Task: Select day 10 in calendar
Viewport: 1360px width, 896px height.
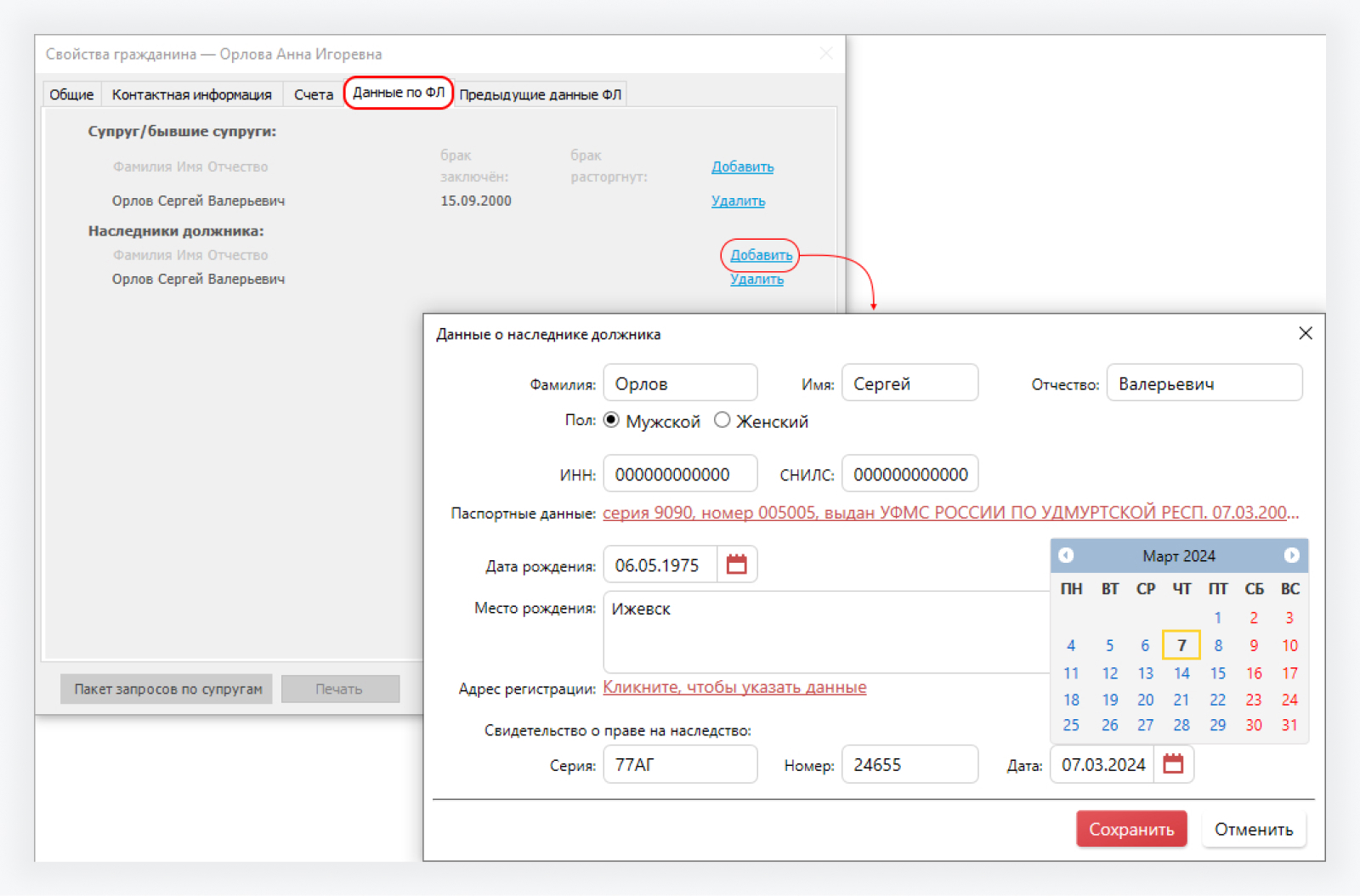Action: [1289, 645]
